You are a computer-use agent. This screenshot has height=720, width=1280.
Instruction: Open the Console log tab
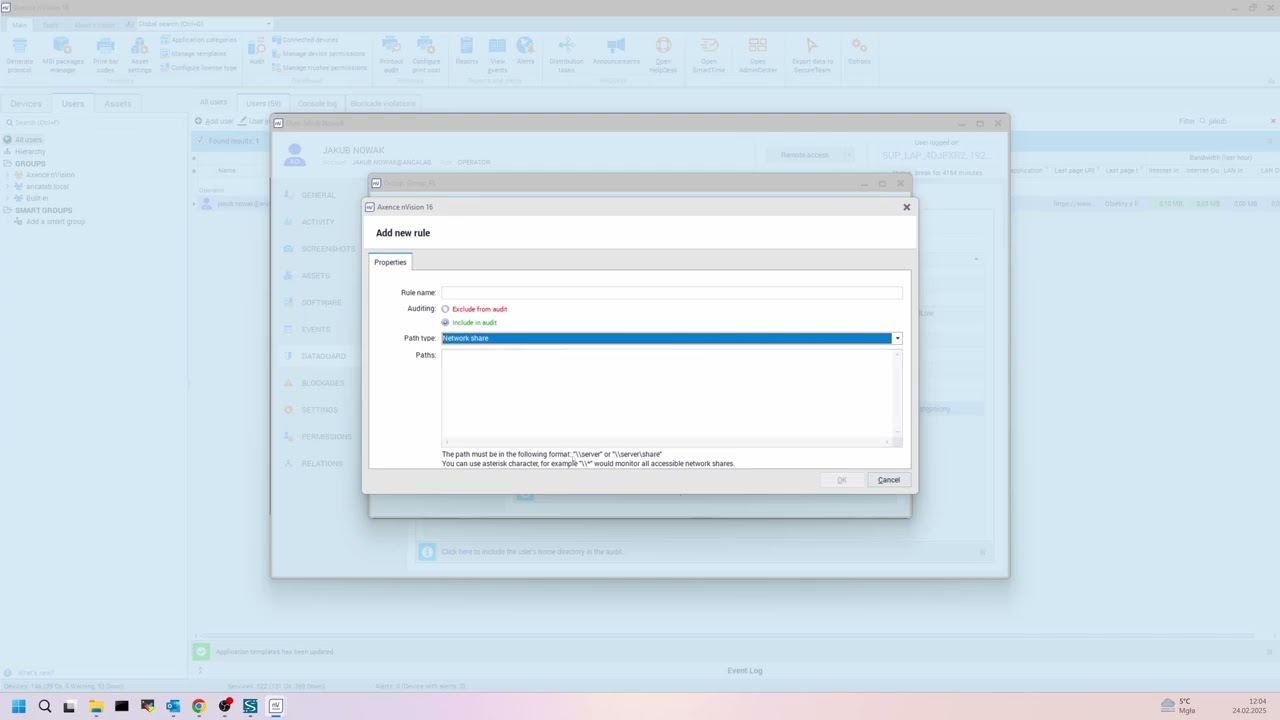pyautogui.click(x=317, y=103)
